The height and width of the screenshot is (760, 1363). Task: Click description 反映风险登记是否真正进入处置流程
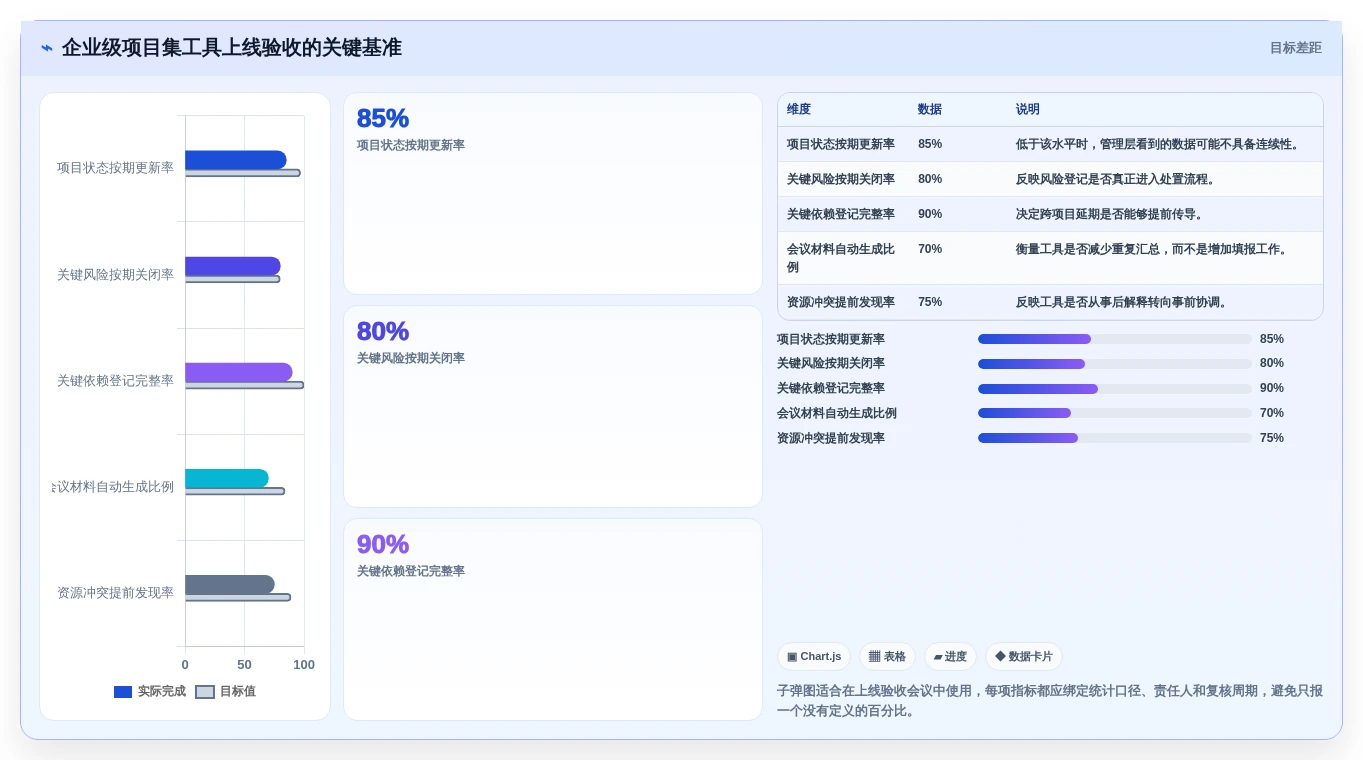pyautogui.click(x=1115, y=179)
